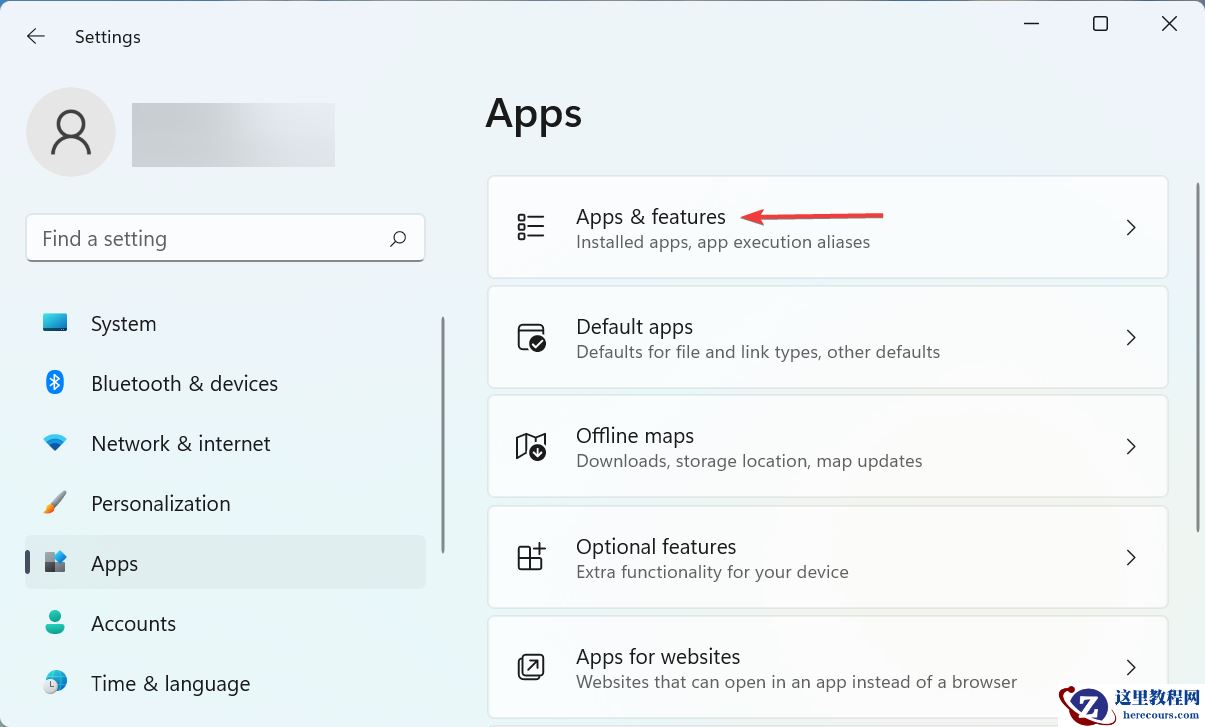1205x727 pixels.
Task: Select Time & language section
Action: tap(170, 684)
